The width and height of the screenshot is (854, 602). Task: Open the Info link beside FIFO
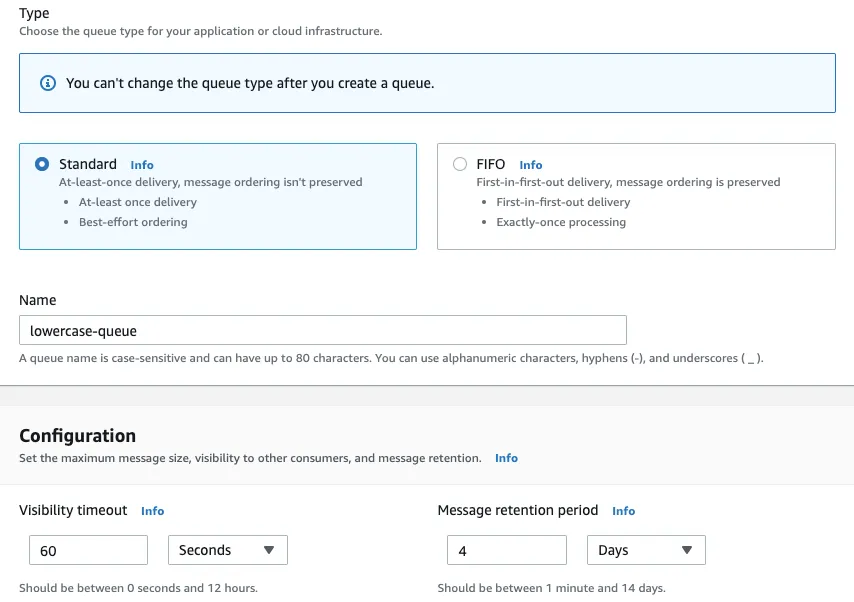531,165
